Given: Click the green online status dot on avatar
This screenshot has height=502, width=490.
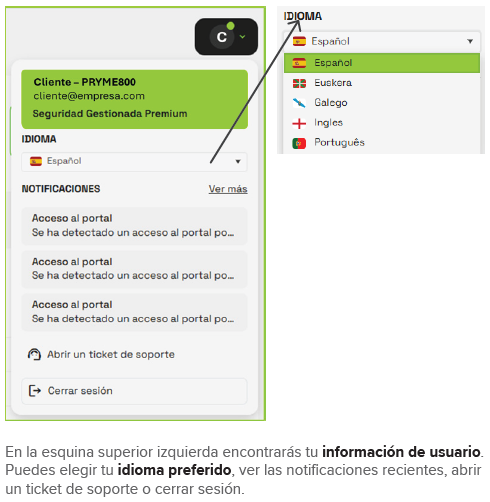Looking at the screenshot, I should pos(230,26).
